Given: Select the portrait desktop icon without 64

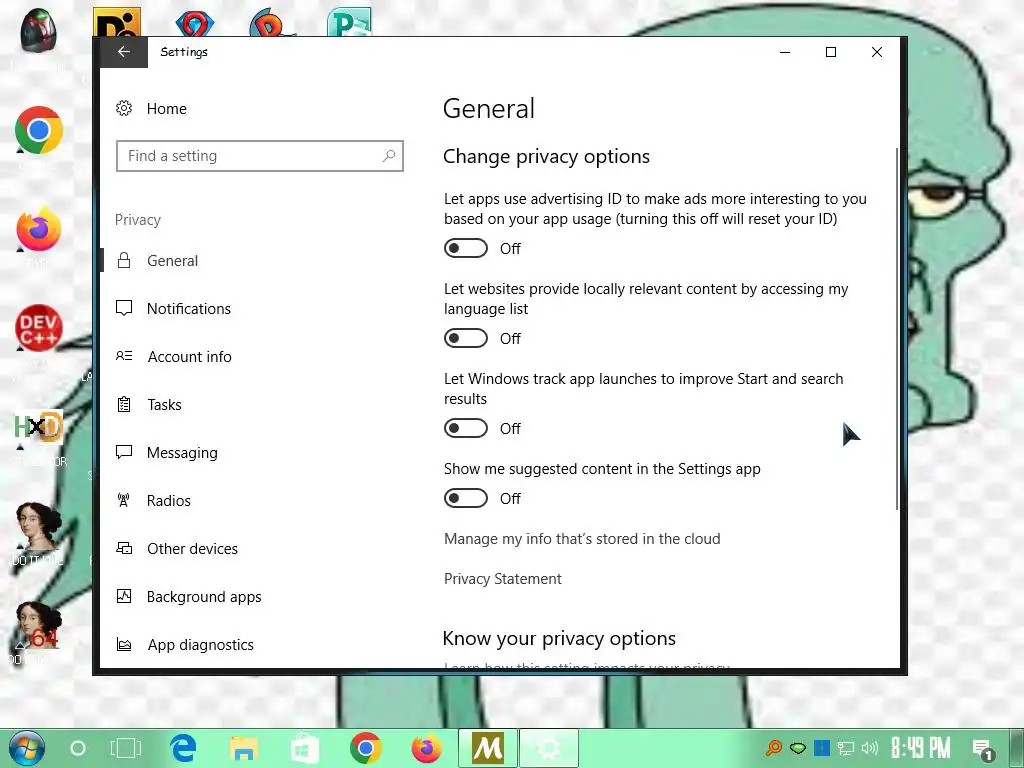Looking at the screenshot, I should (x=39, y=526).
